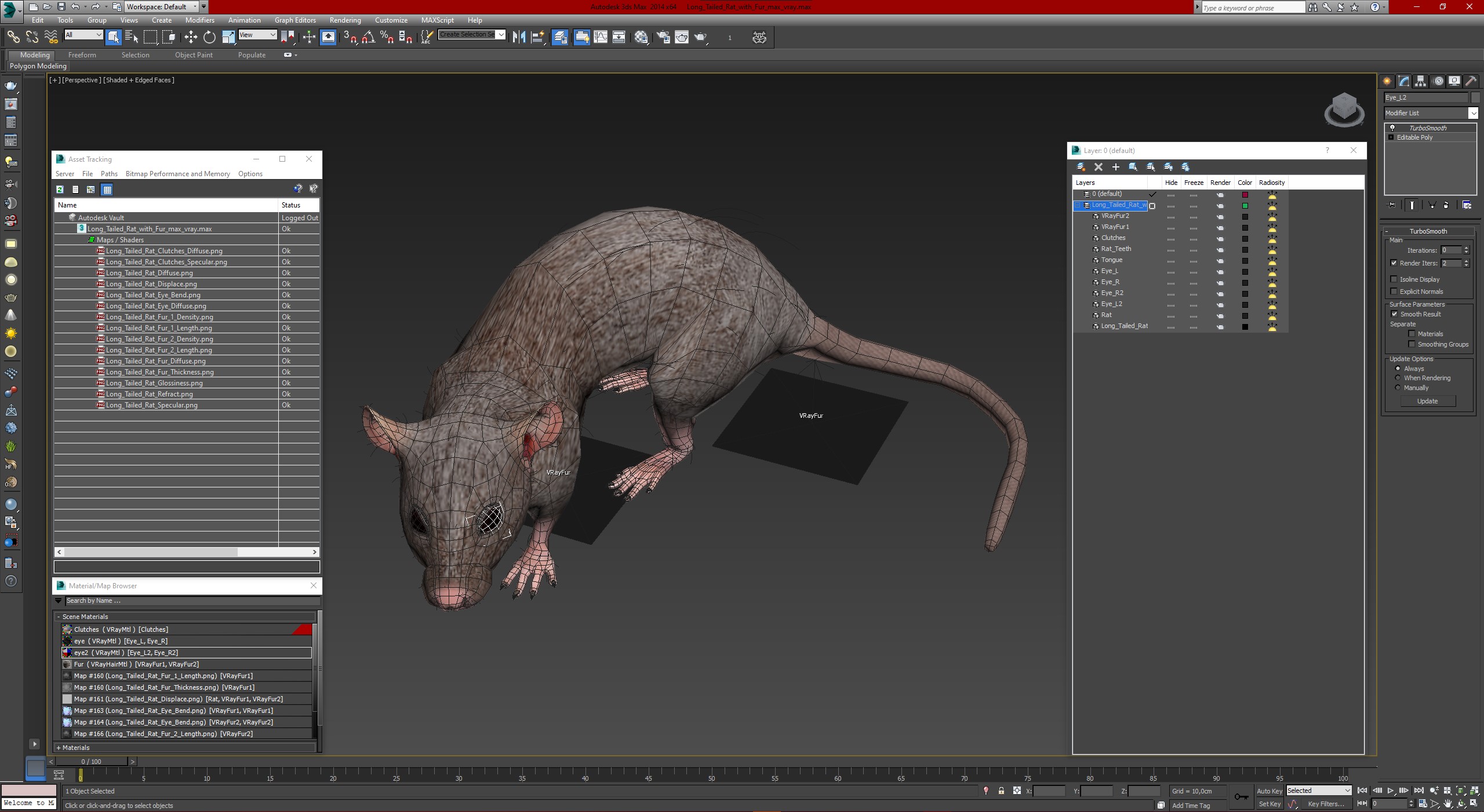Open the Modifier List dropdown
The image size is (1484, 812).
1472,113
